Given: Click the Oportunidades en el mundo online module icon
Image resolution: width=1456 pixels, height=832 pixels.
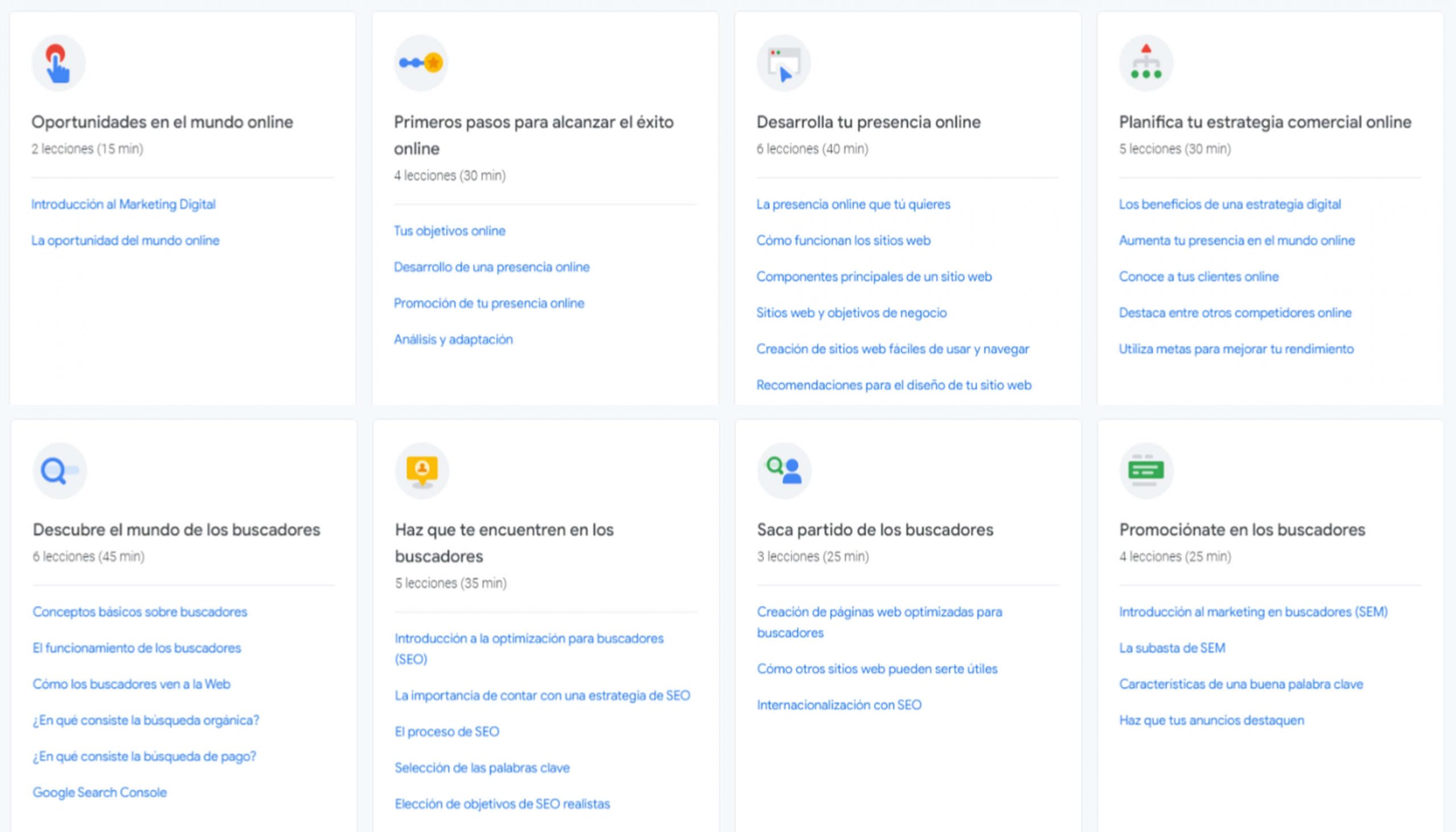Looking at the screenshot, I should (57, 63).
